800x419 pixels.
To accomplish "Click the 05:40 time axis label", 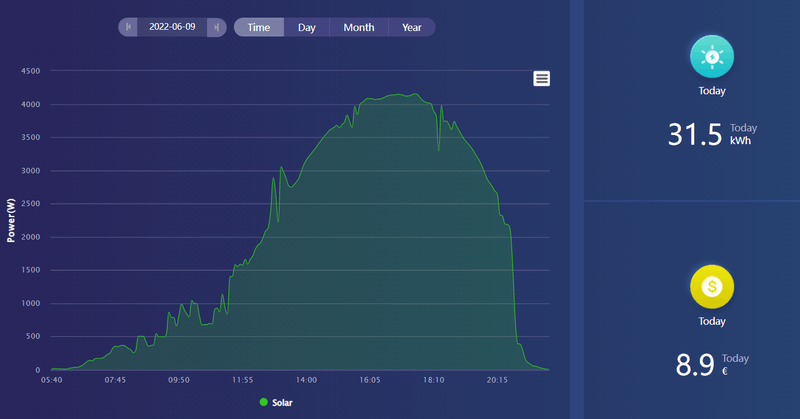I will [x=52, y=380].
